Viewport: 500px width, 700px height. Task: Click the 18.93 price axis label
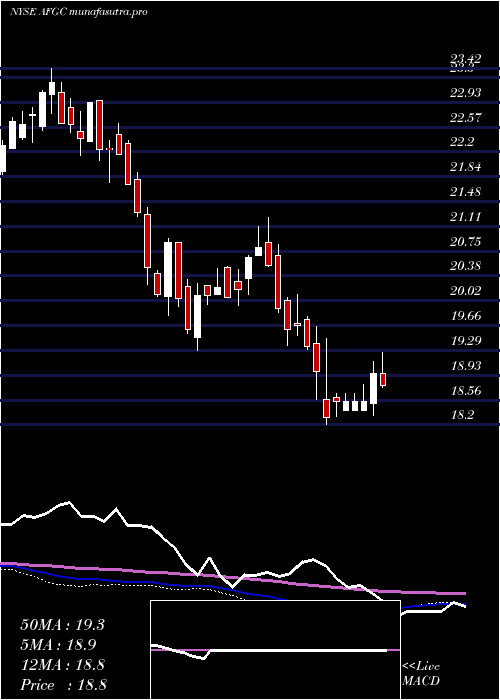(466, 366)
